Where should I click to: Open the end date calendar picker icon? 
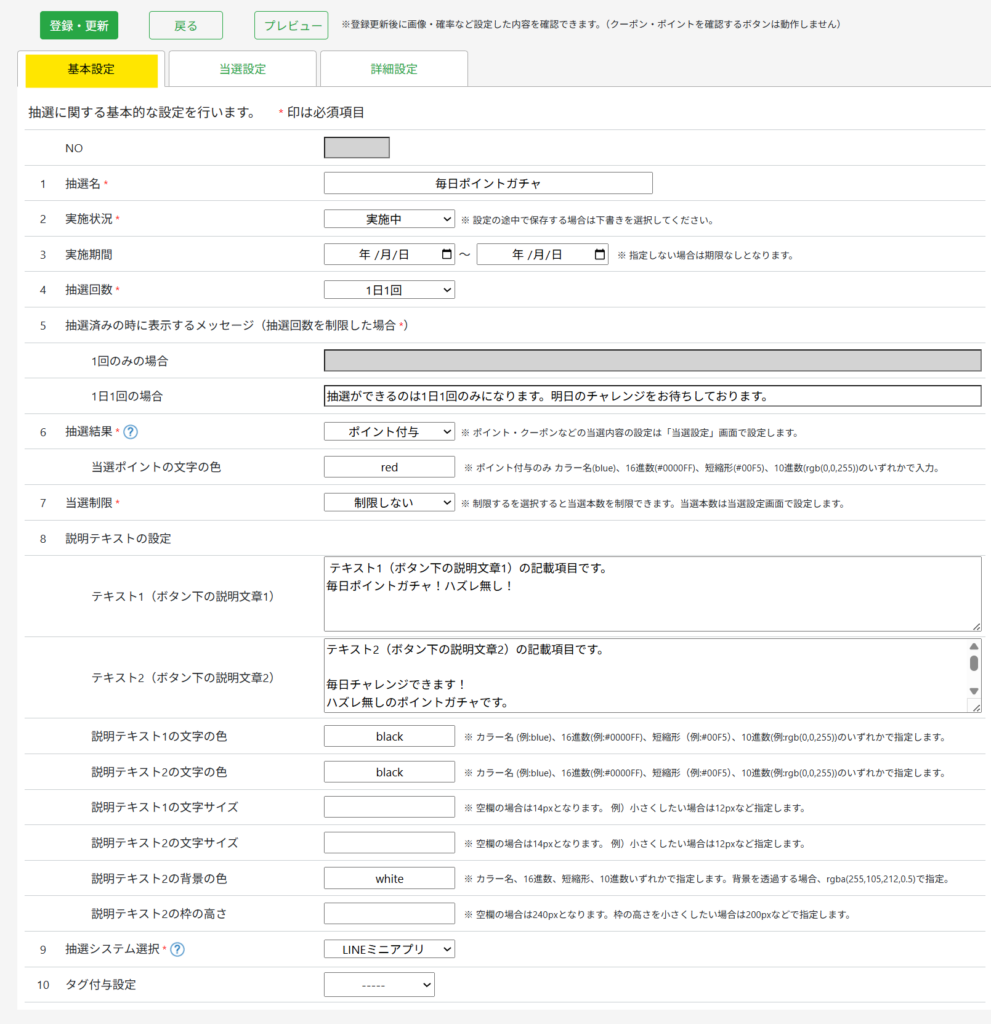pos(600,254)
